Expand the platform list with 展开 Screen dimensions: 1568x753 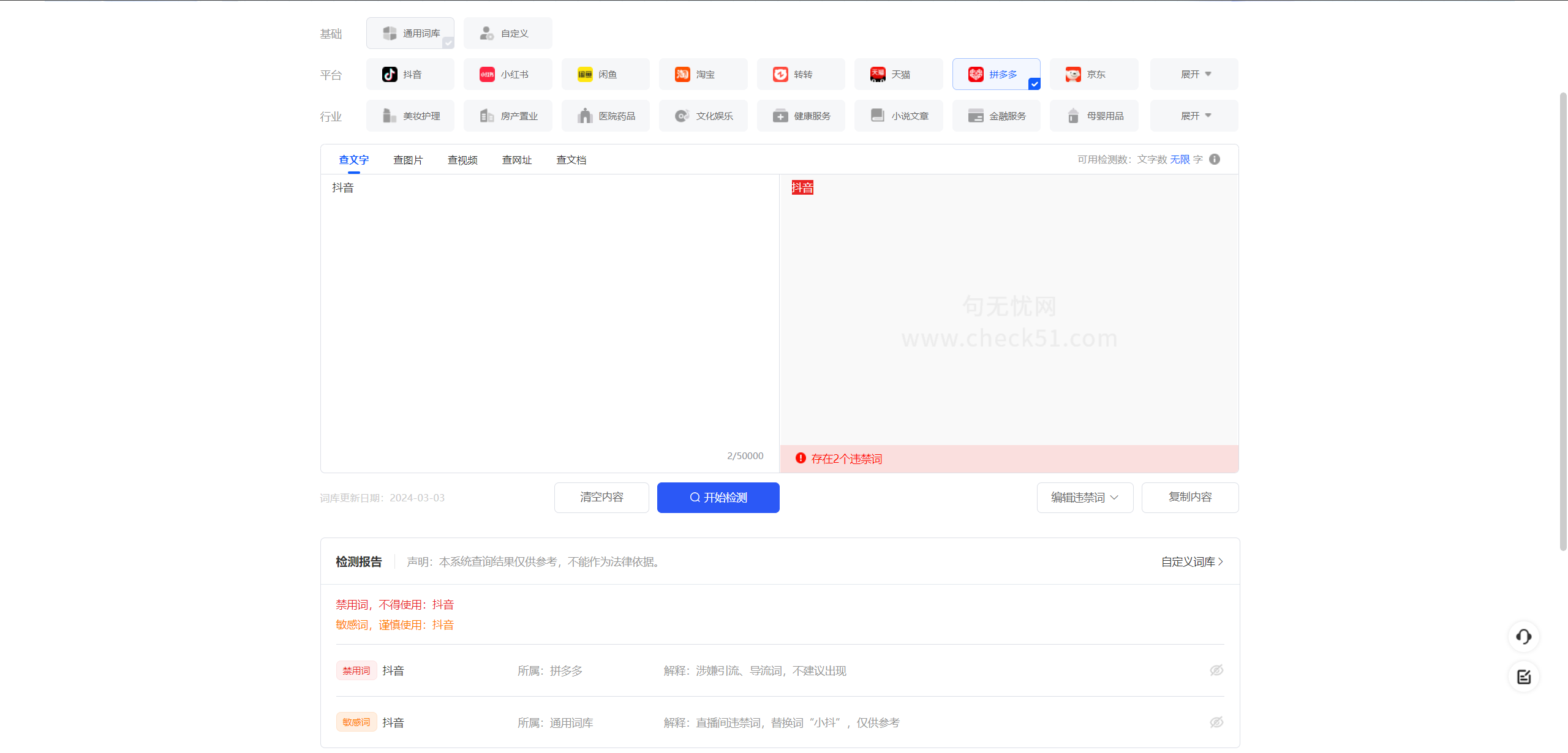tap(1194, 74)
